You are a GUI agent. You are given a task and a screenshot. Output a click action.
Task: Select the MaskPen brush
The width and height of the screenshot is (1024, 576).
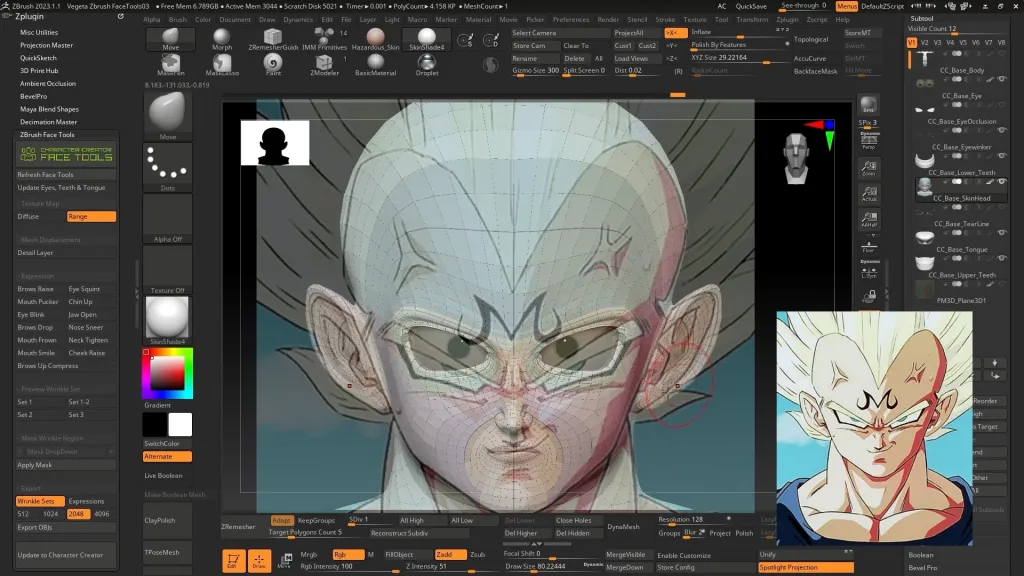tap(170, 65)
